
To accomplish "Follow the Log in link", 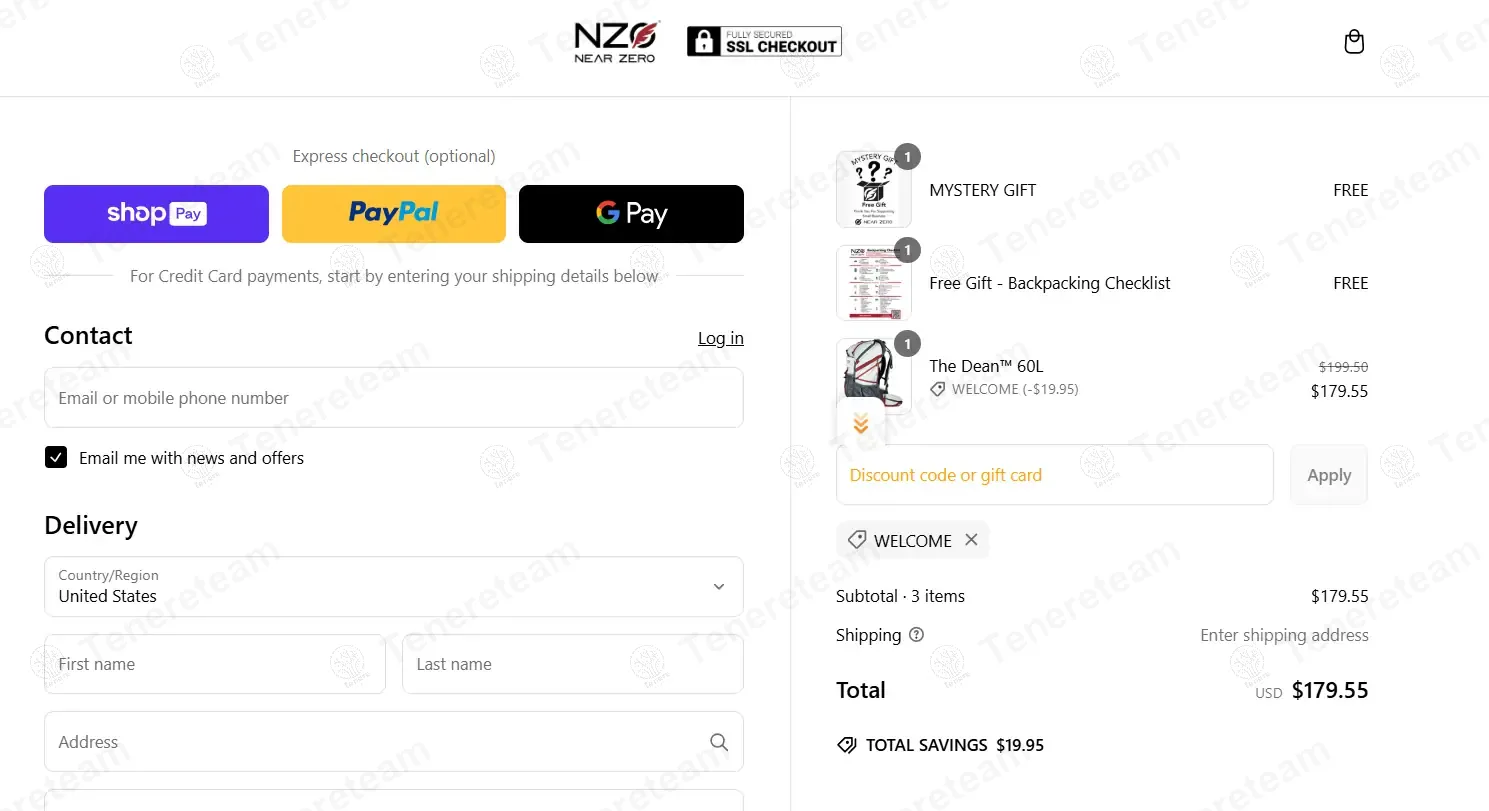I will [x=721, y=338].
